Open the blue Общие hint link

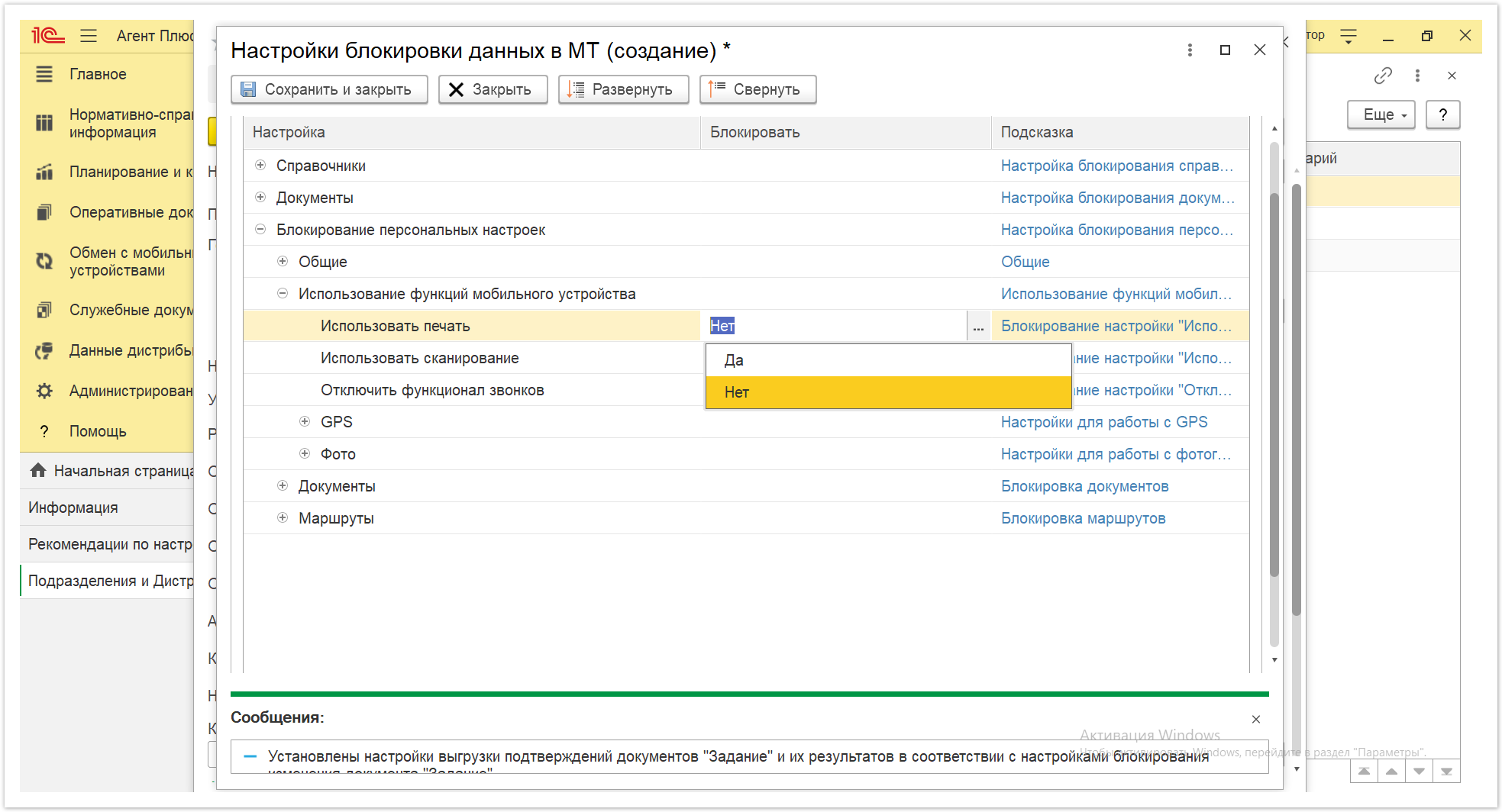click(x=1025, y=262)
